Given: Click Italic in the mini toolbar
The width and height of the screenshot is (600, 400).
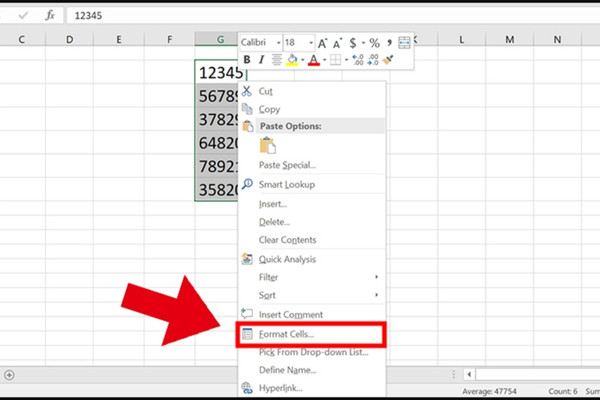Looking at the screenshot, I should (261, 60).
